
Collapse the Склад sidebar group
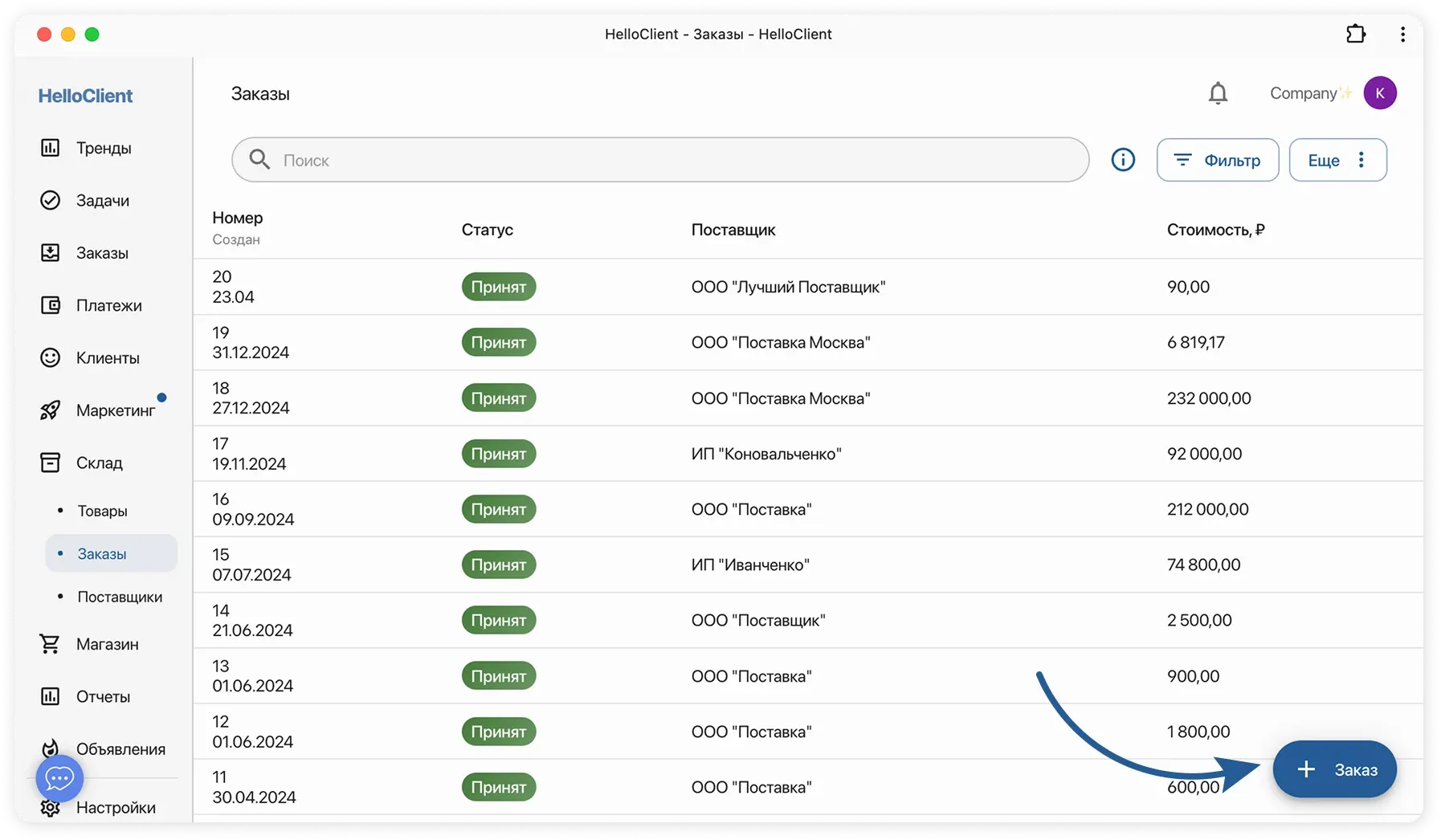[99, 463]
